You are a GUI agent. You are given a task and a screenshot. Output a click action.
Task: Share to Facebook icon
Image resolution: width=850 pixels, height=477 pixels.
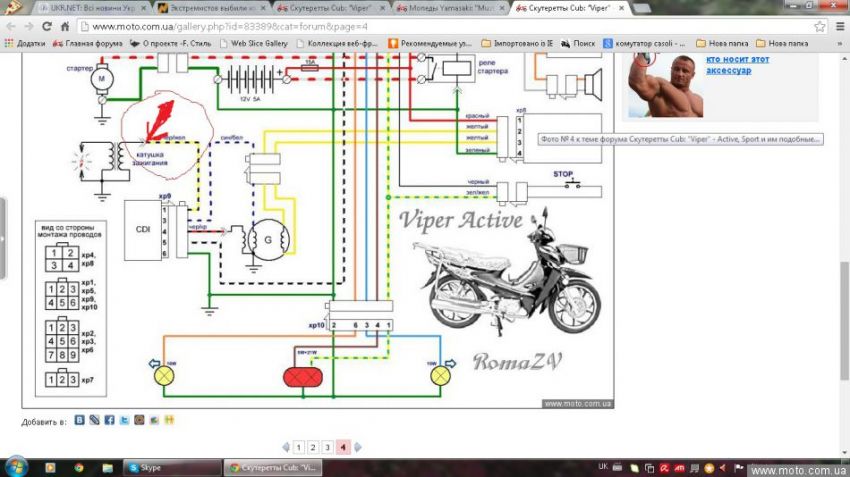[110, 420]
